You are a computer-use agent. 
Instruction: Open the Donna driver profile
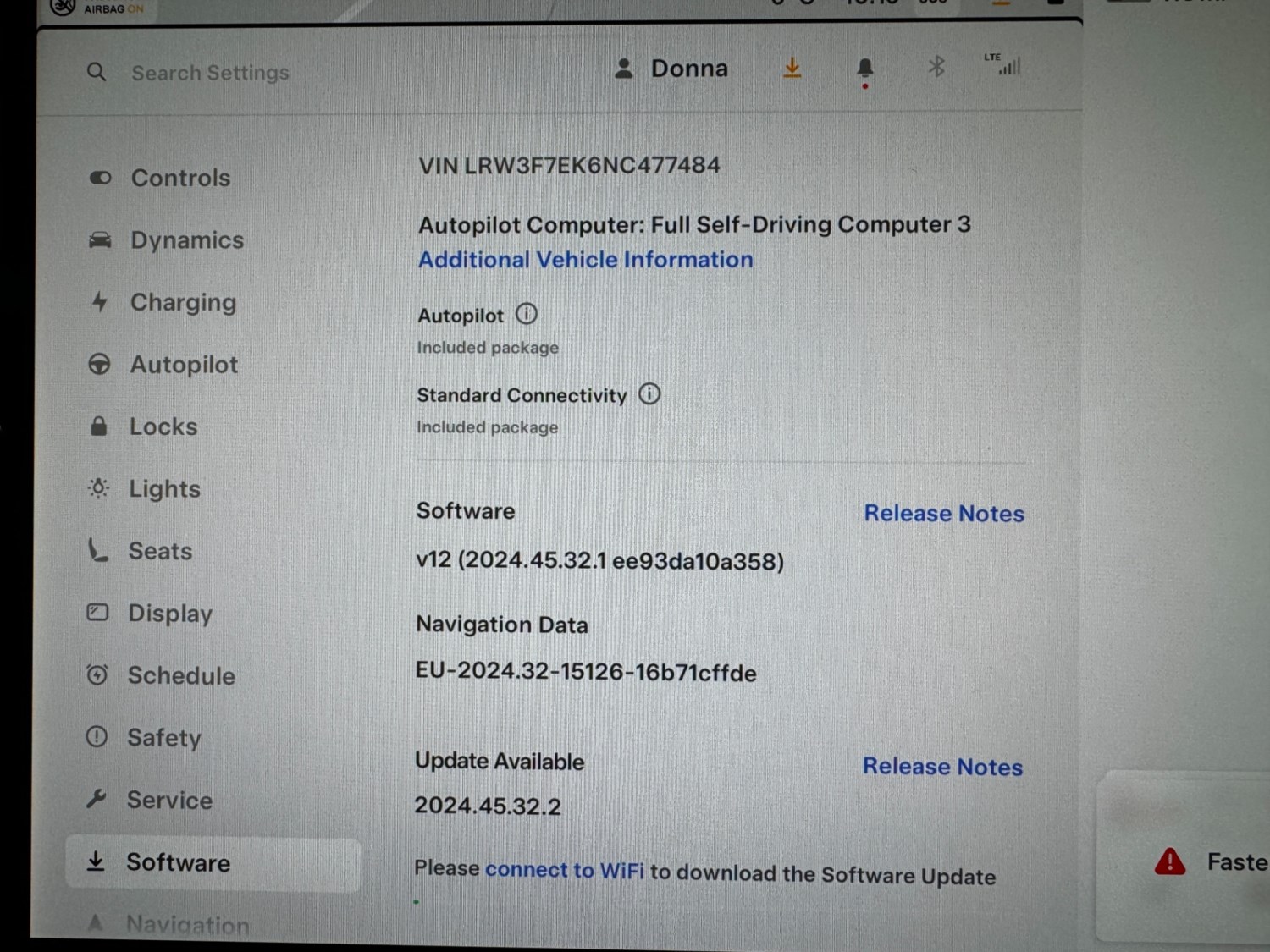(671, 69)
